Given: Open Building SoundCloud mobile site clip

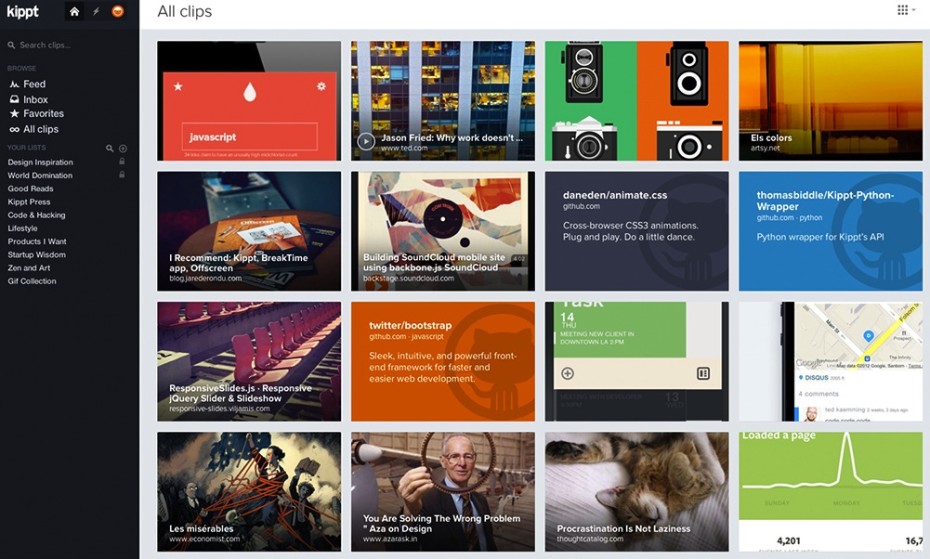Looking at the screenshot, I should click(x=442, y=231).
